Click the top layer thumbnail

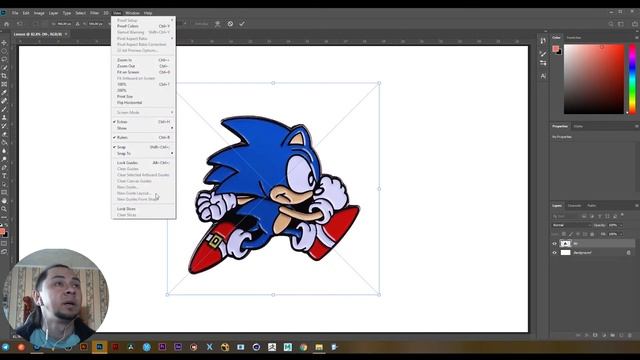point(565,244)
